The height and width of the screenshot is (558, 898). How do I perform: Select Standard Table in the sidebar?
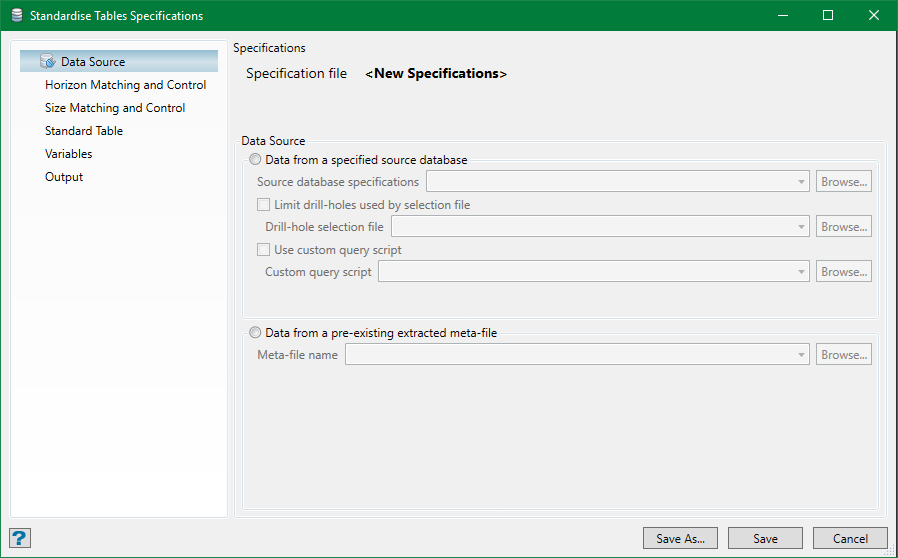click(x=84, y=131)
